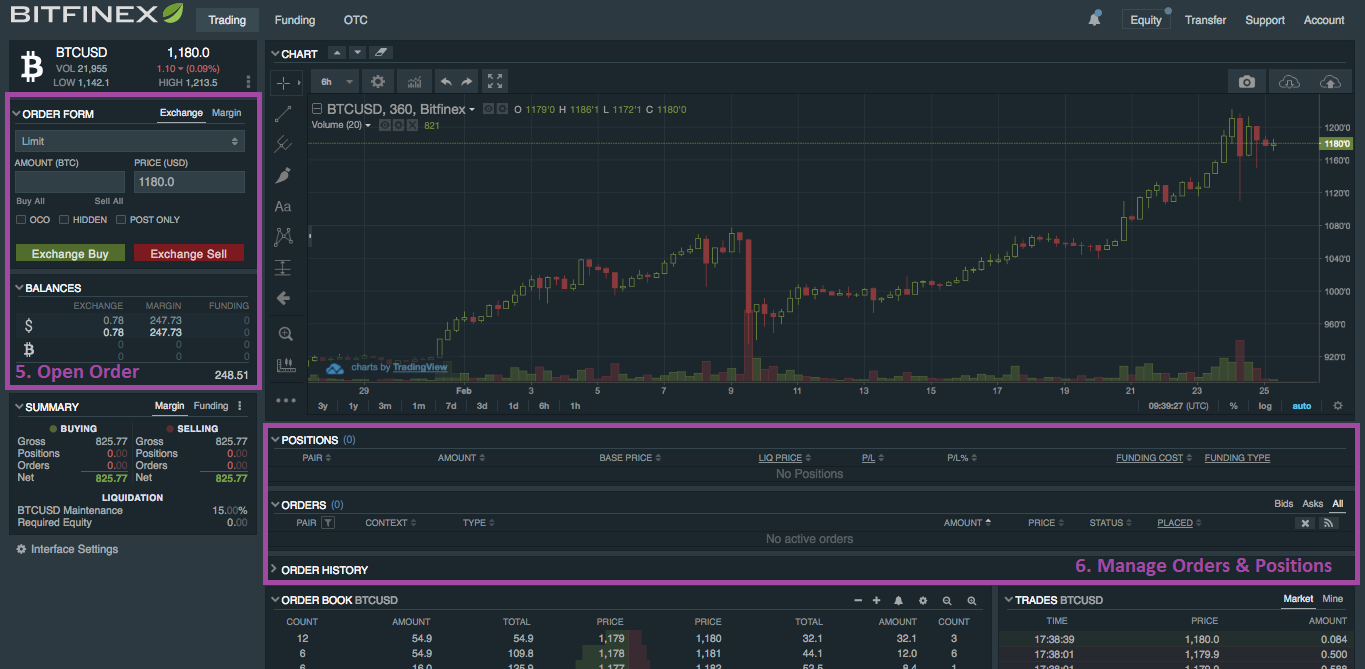Select the long position measurement tool
Viewport: 1365px width, 669px height.
pos(284,268)
